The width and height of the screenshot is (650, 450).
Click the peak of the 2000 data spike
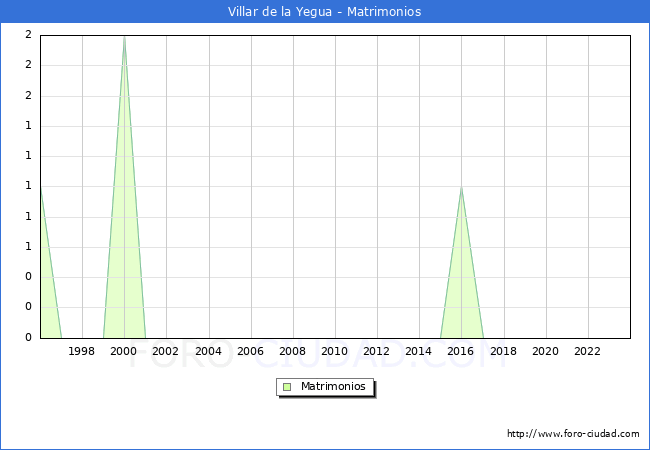(124, 37)
